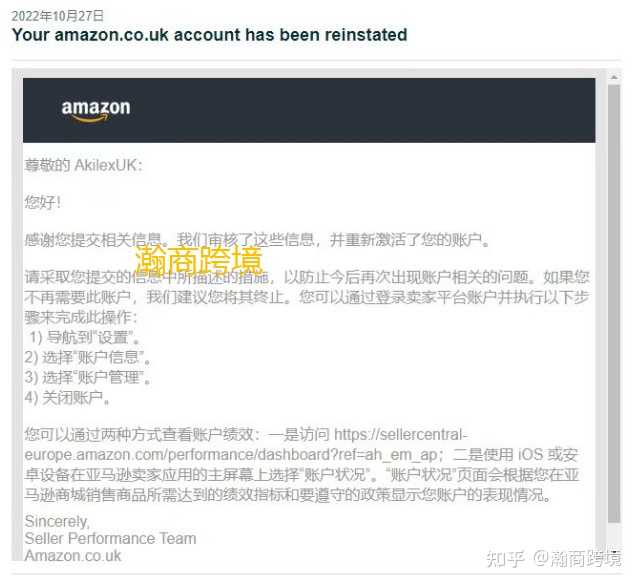638x585 pixels.
Task: Click step 2 选择"账户信息"
Action: [x=87, y=358]
